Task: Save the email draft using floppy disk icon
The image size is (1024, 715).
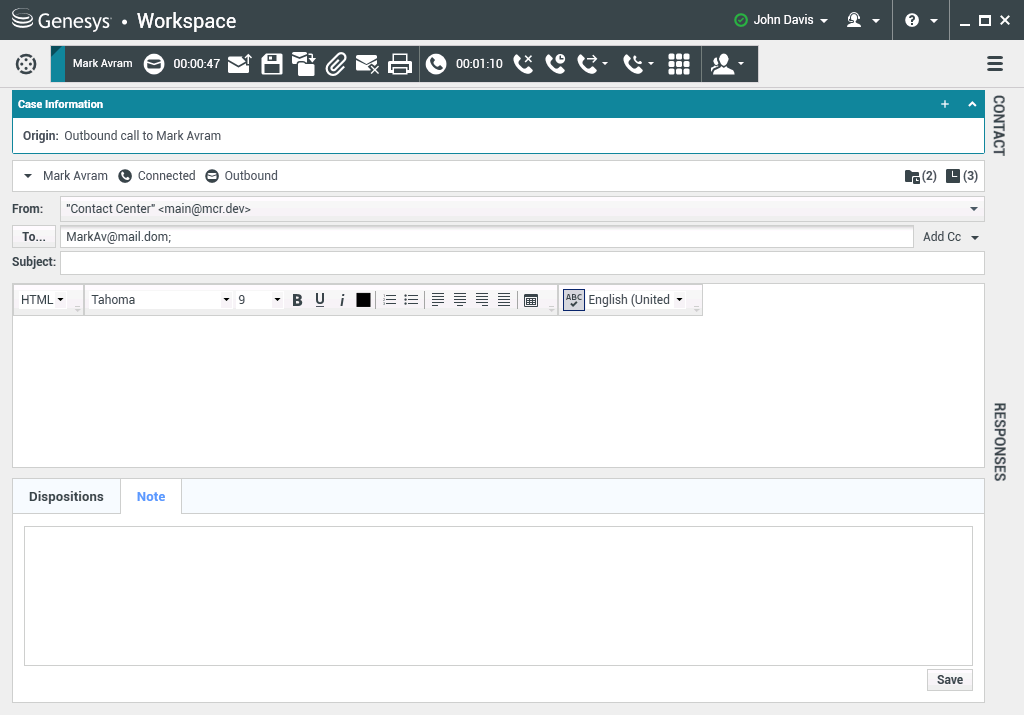Action: pos(272,64)
